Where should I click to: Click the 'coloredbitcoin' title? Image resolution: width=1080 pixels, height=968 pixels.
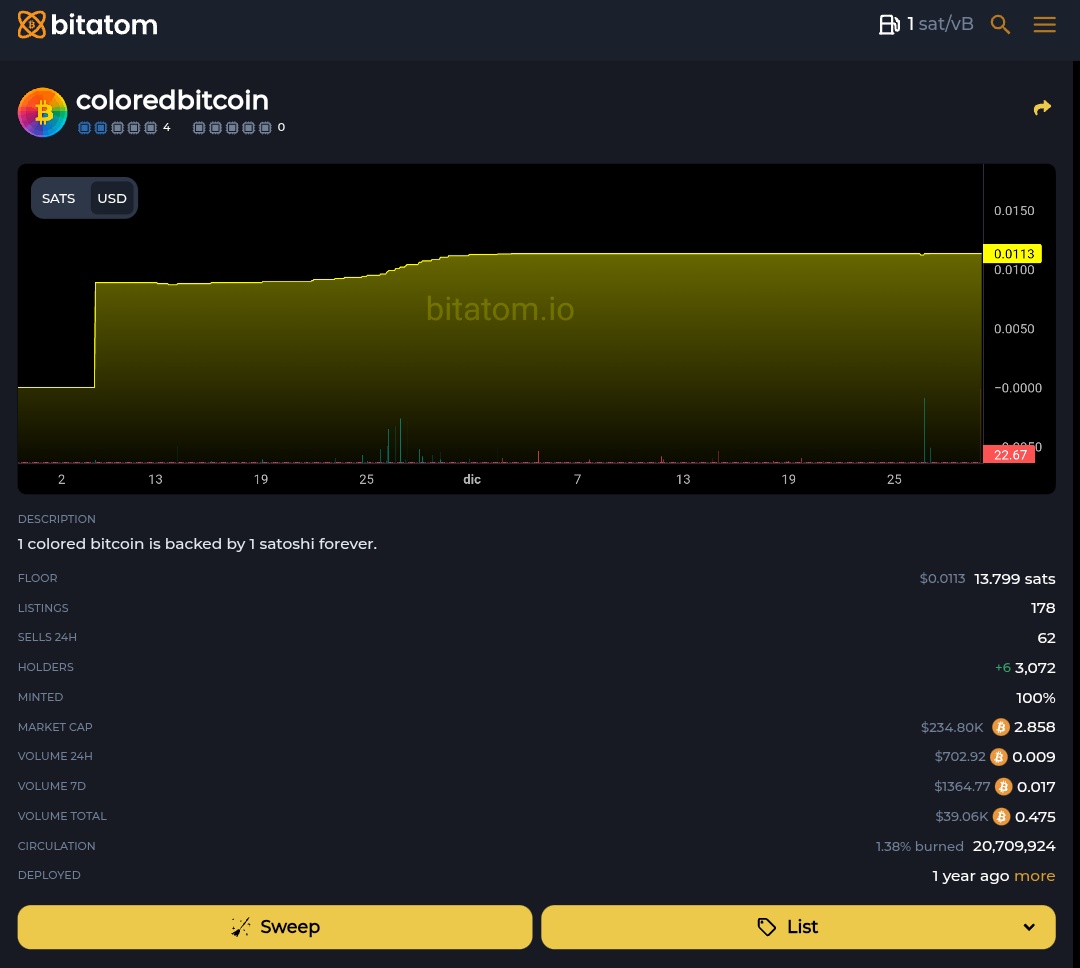pyautogui.click(x=172, y=101)
